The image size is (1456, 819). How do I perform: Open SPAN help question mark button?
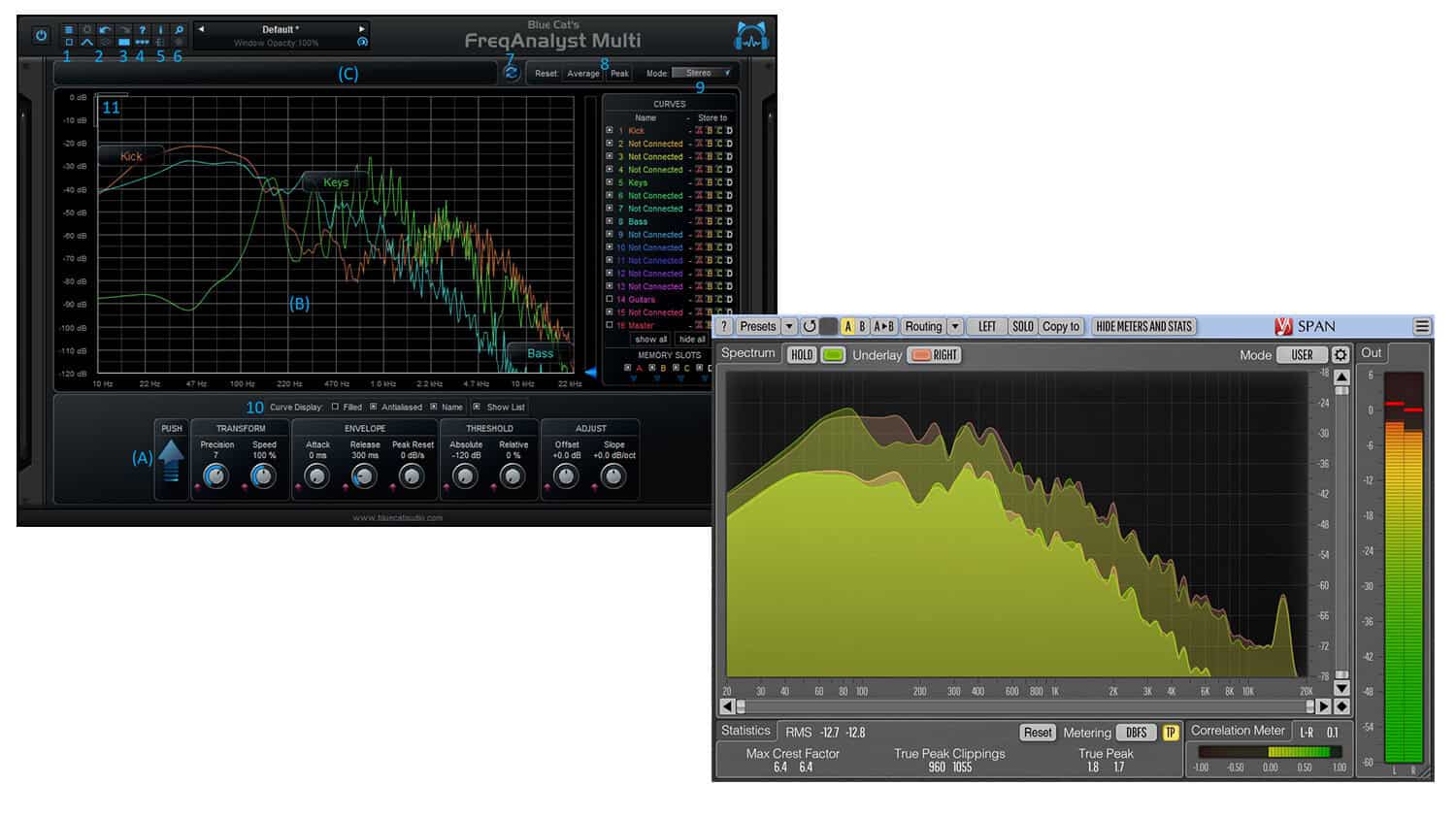pos(725,326)
